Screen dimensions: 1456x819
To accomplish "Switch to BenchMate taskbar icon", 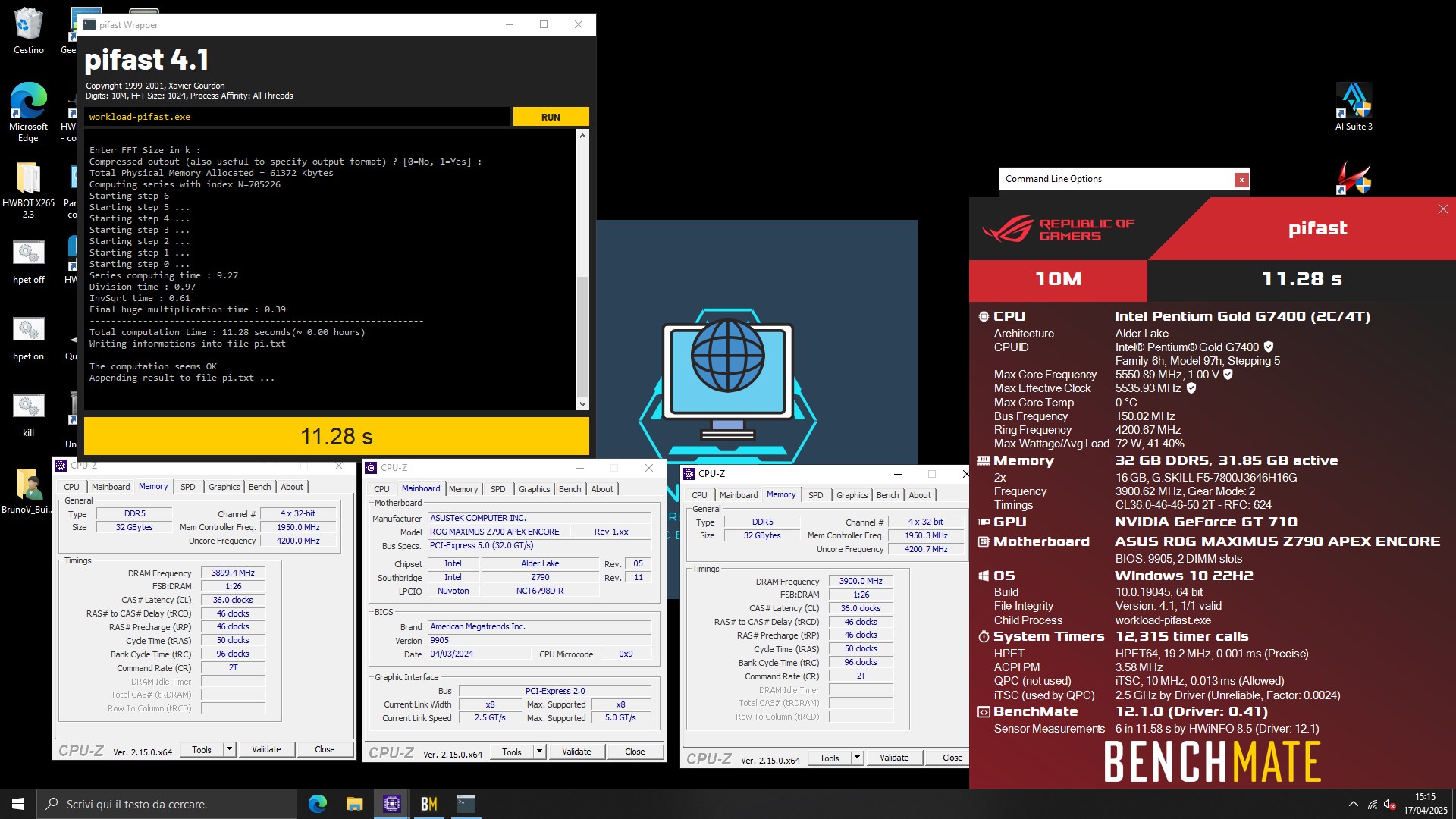I will (x=429, y=804).
